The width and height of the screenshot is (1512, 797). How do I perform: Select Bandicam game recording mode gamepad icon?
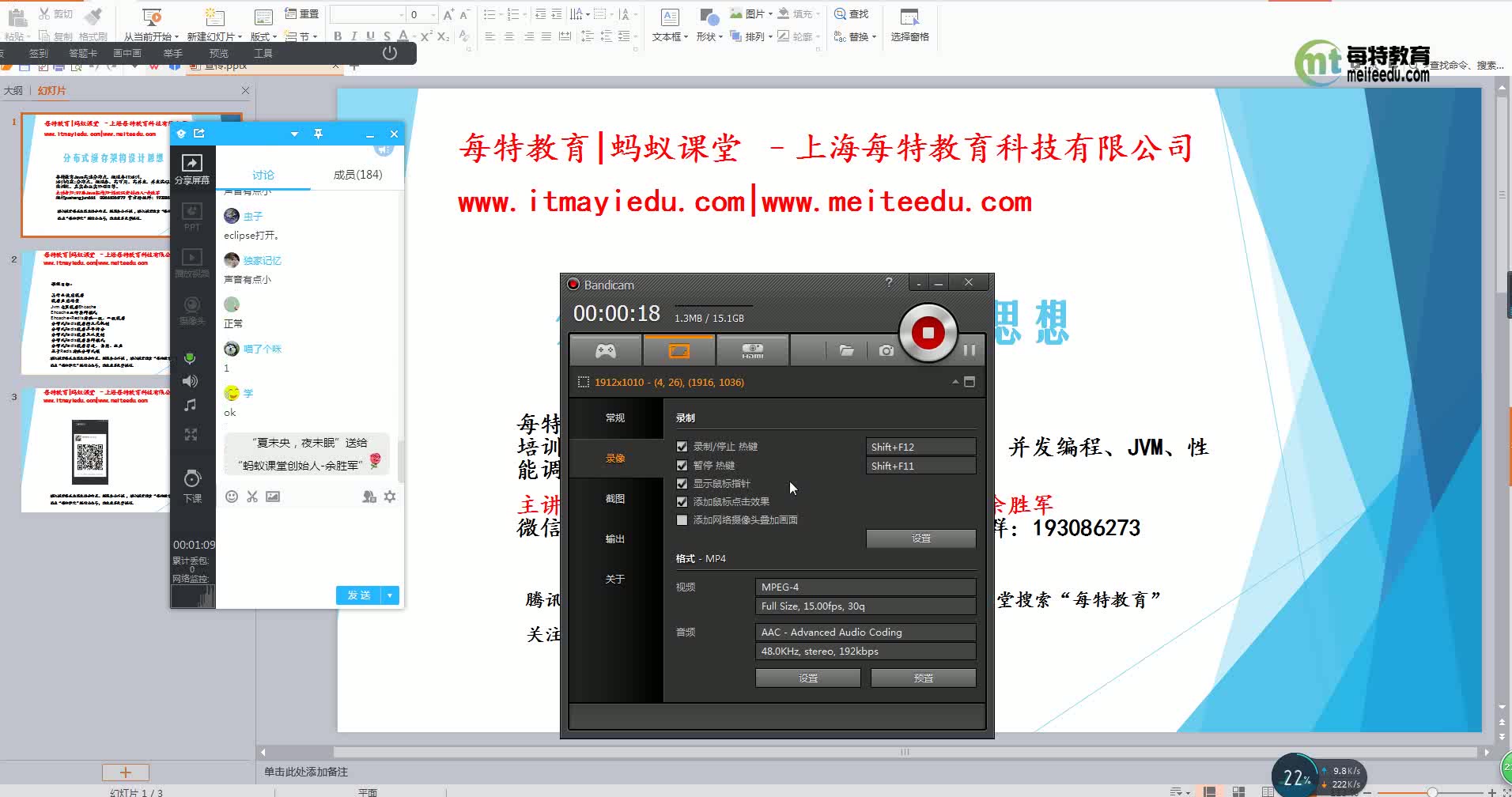click(606, 350)
